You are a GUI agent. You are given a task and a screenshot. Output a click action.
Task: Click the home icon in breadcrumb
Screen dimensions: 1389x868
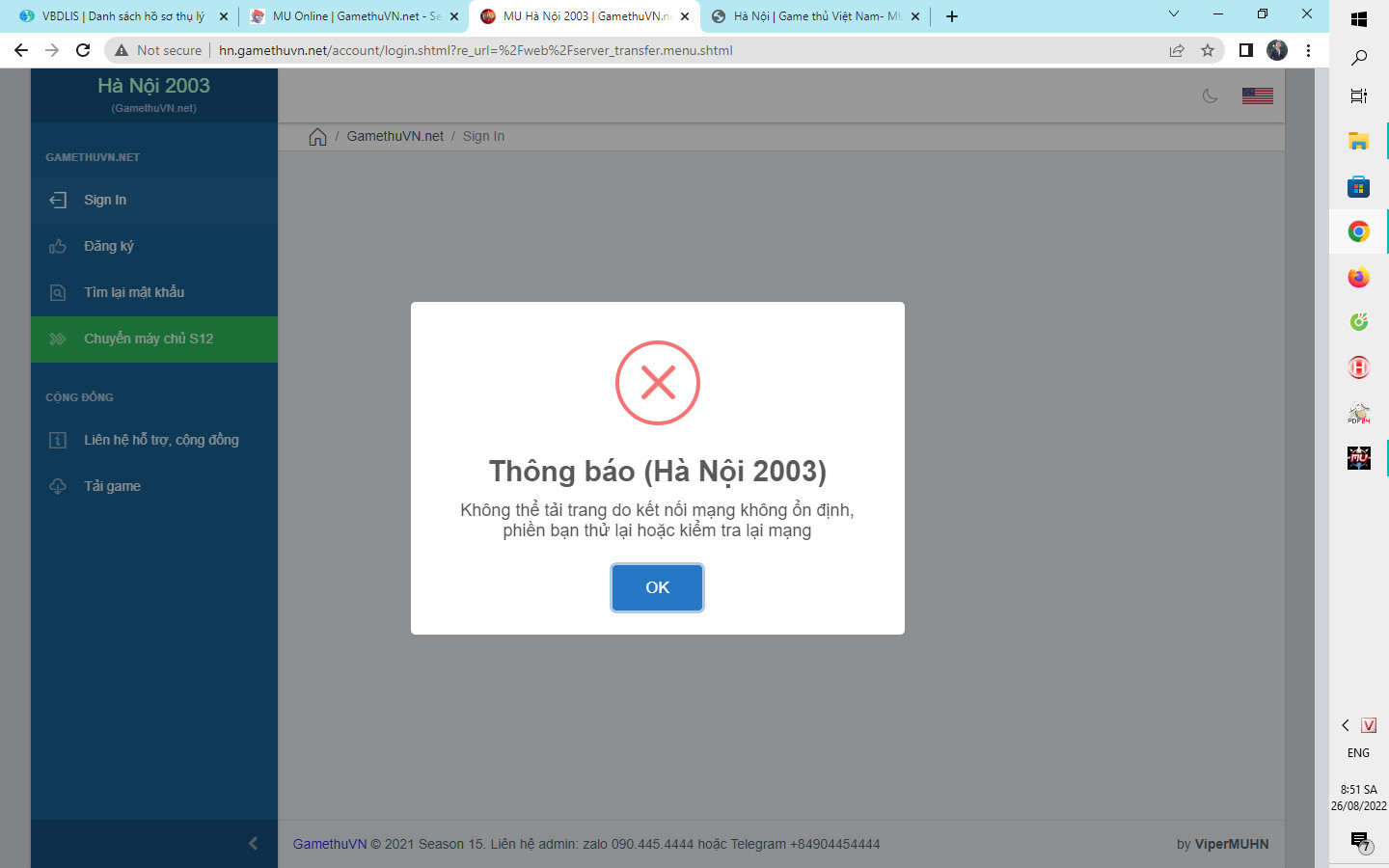pos(317,137)
